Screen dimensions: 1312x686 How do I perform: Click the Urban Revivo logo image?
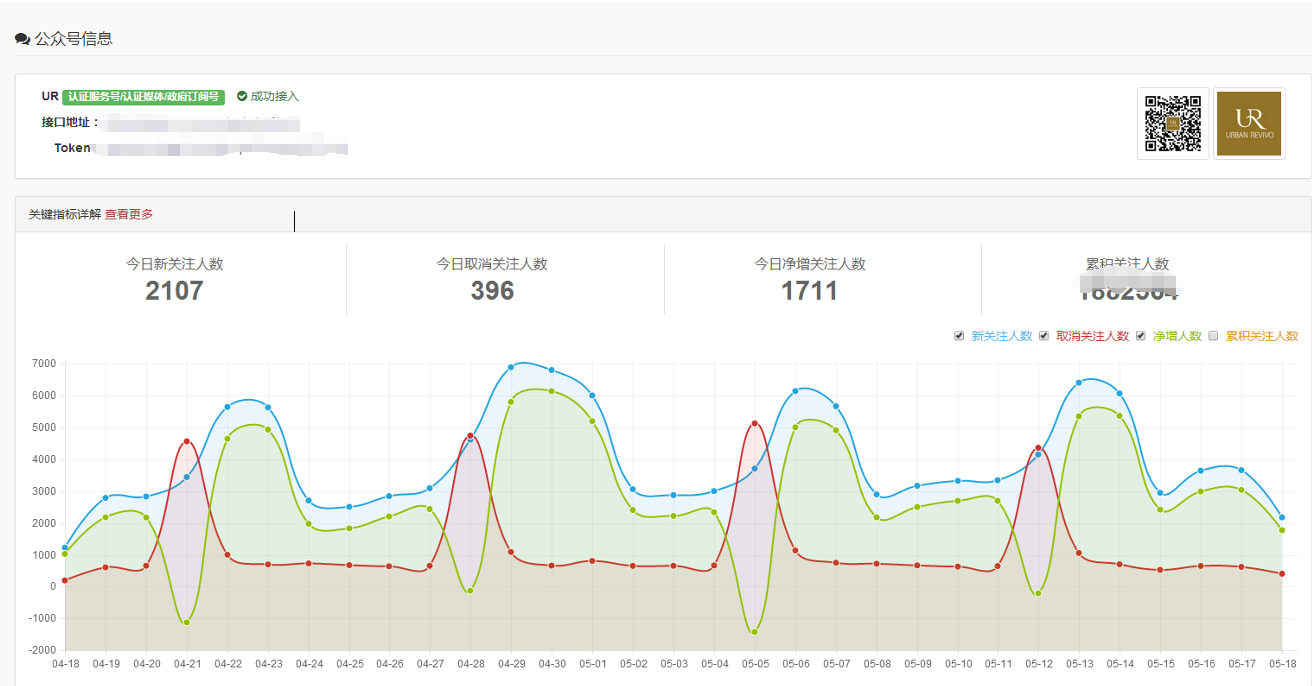(x=1248, y=123)
